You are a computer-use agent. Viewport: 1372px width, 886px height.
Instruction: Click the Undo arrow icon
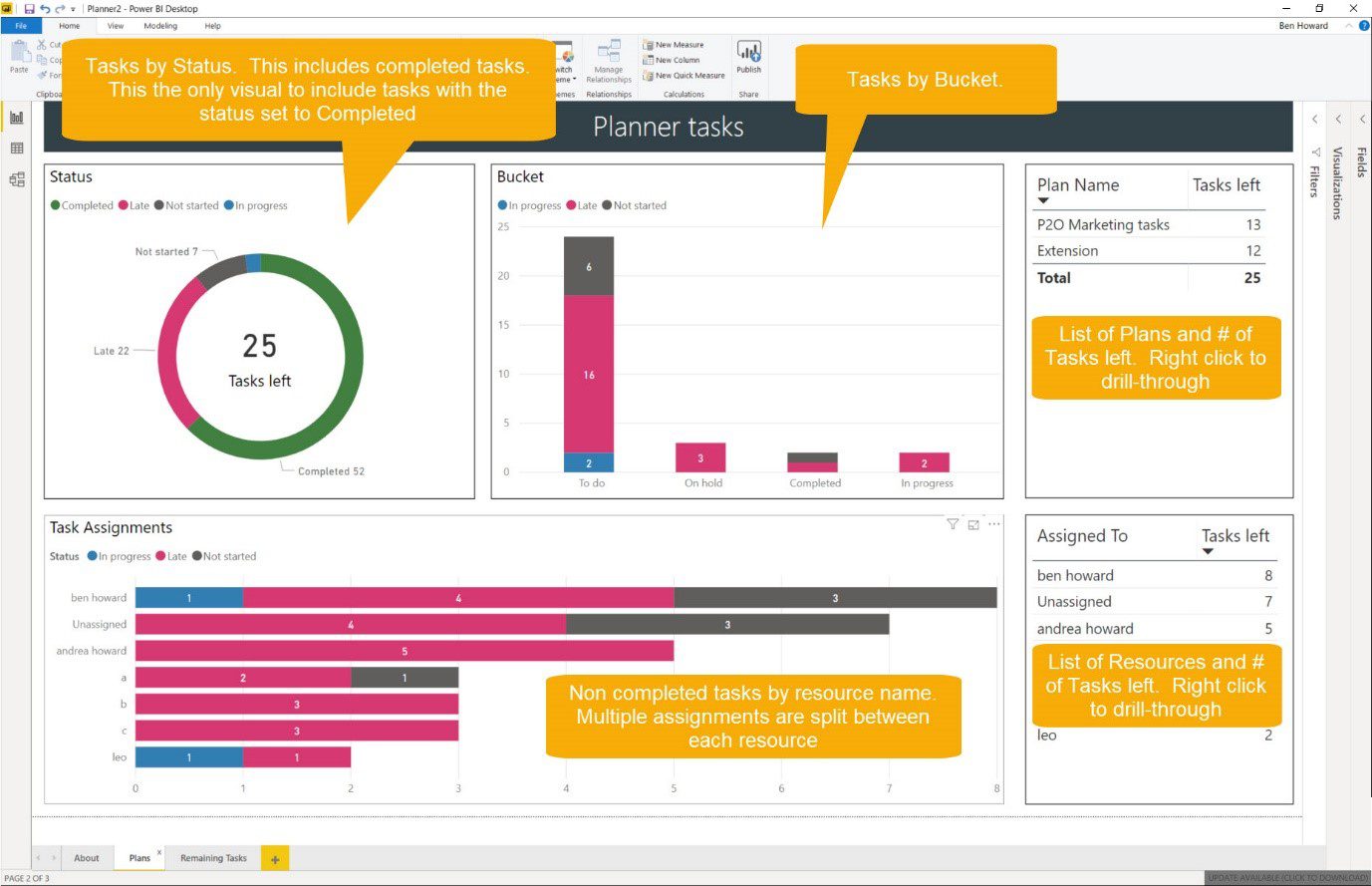[45, 9]
